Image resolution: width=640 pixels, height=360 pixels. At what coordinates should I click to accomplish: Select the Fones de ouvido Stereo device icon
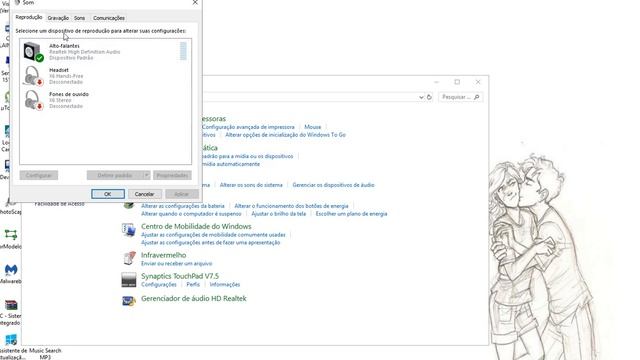click(33, 100)
